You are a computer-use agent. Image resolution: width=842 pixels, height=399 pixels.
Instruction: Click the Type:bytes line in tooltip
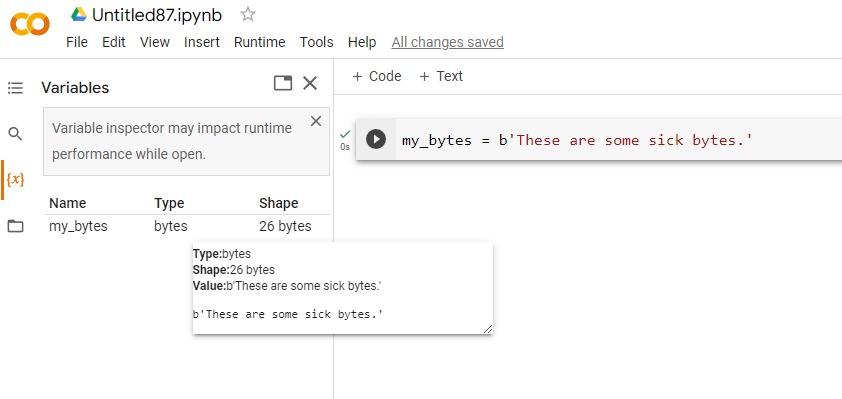click(x=222, y=253)
